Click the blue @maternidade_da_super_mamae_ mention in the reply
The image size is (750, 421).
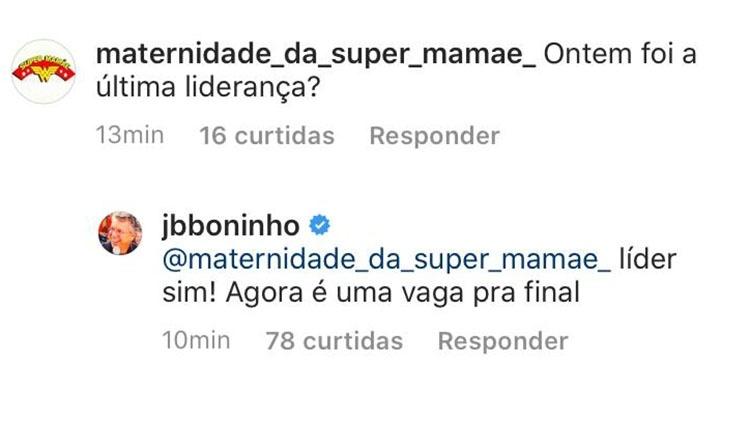coord(386,261)
